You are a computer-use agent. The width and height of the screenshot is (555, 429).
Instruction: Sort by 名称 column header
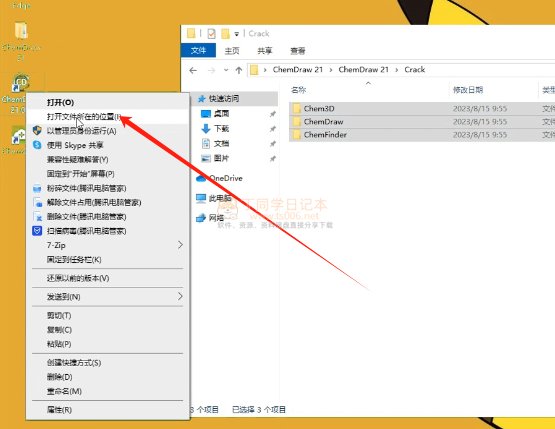[x=298, y=90]
